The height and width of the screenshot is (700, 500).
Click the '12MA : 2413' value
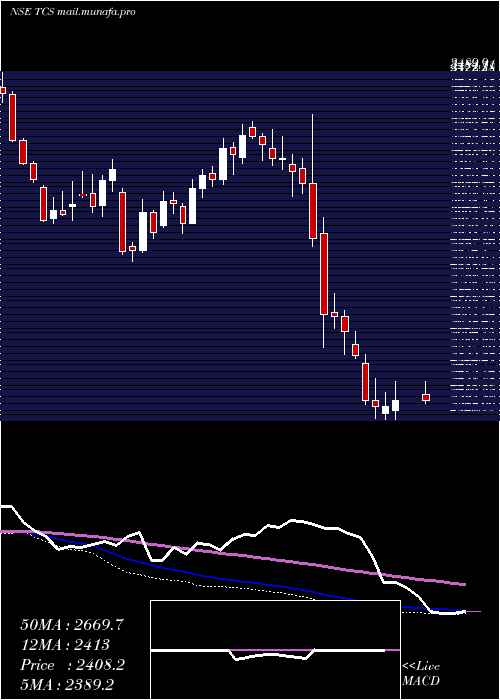pyautogui.click(x=65, y=645)
